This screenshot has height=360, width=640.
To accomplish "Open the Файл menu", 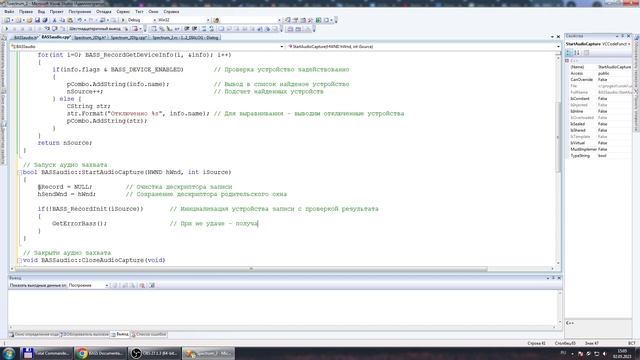I will click(9, 11).
